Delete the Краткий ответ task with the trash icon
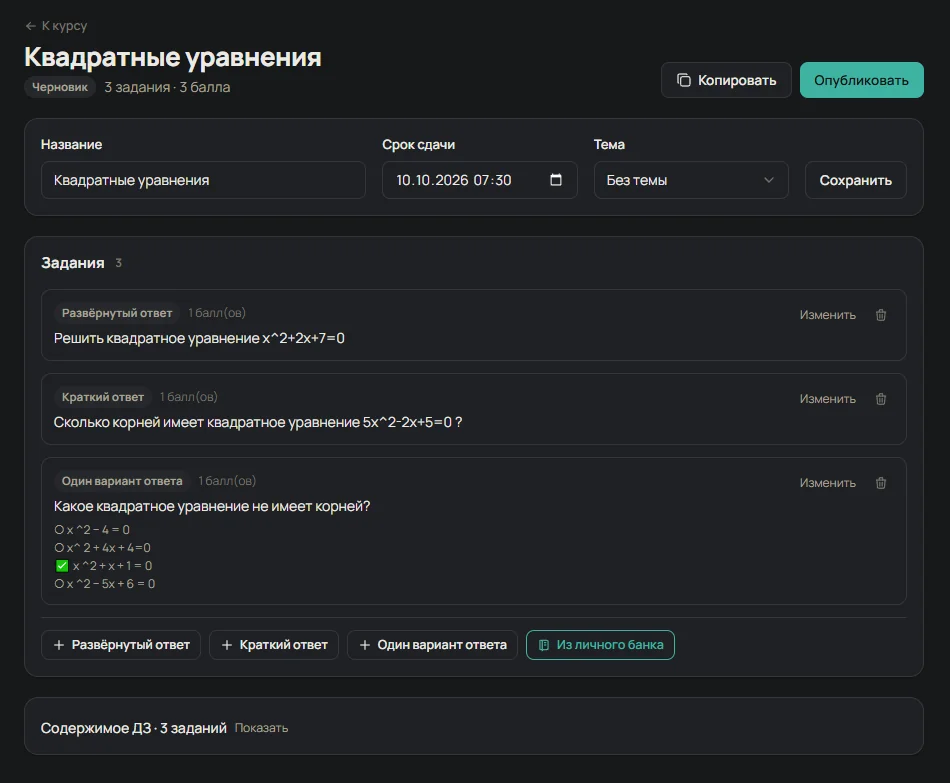The image size is (950, 783). pos(881,399)
